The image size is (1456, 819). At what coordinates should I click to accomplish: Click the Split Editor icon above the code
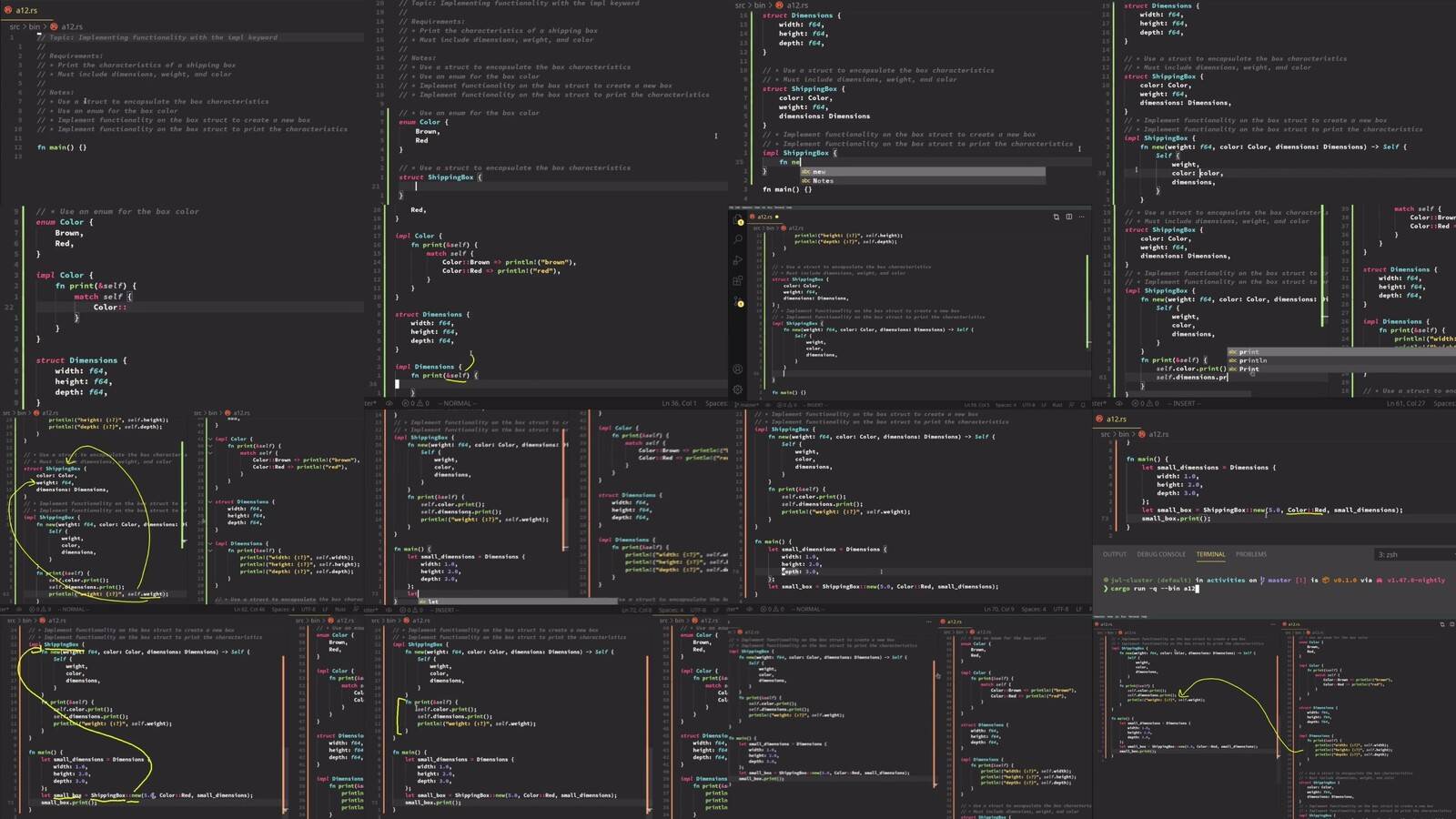pyautogui.click(x=1069, y=217)
